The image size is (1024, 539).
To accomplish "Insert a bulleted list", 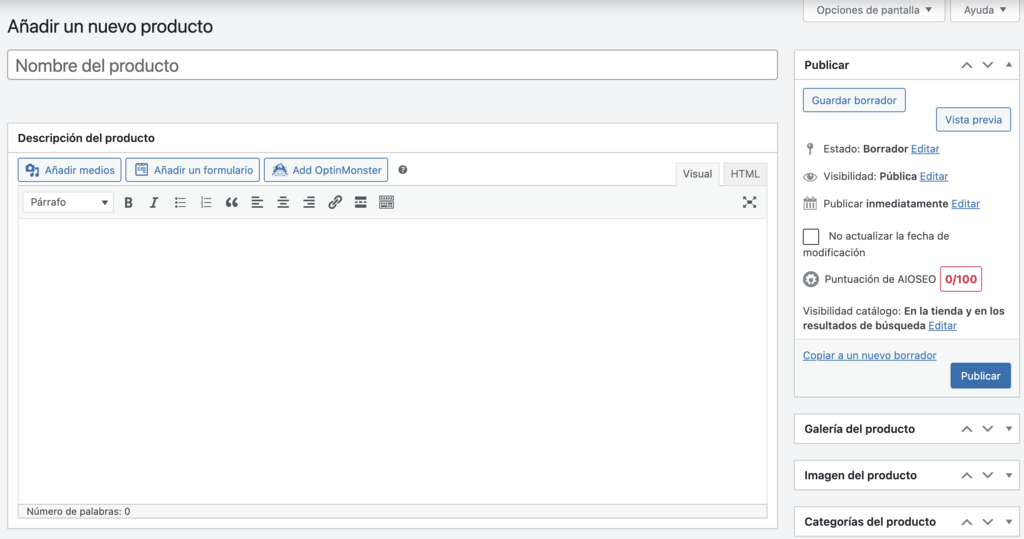I will coord(180,203).
